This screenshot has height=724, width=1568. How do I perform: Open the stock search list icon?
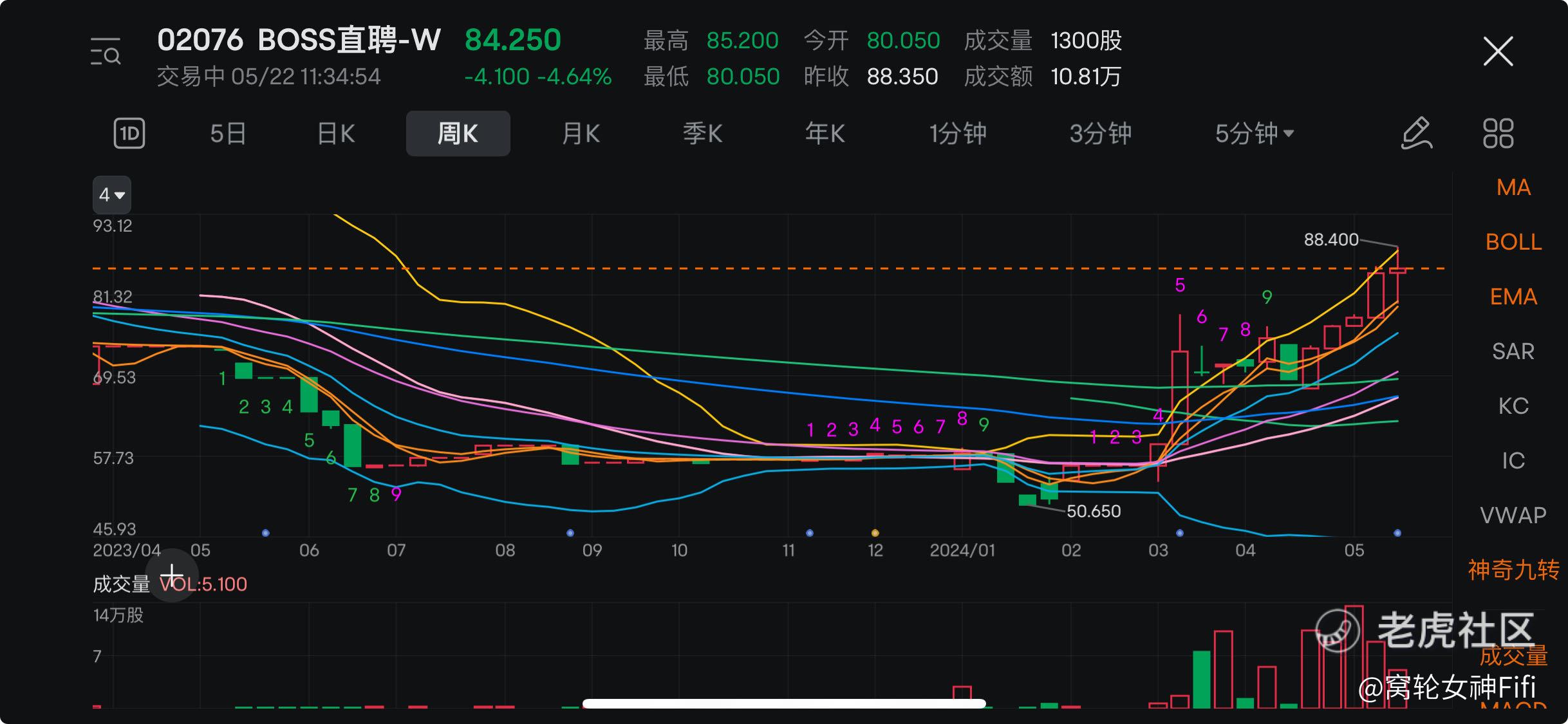click(x=106, y=52)
